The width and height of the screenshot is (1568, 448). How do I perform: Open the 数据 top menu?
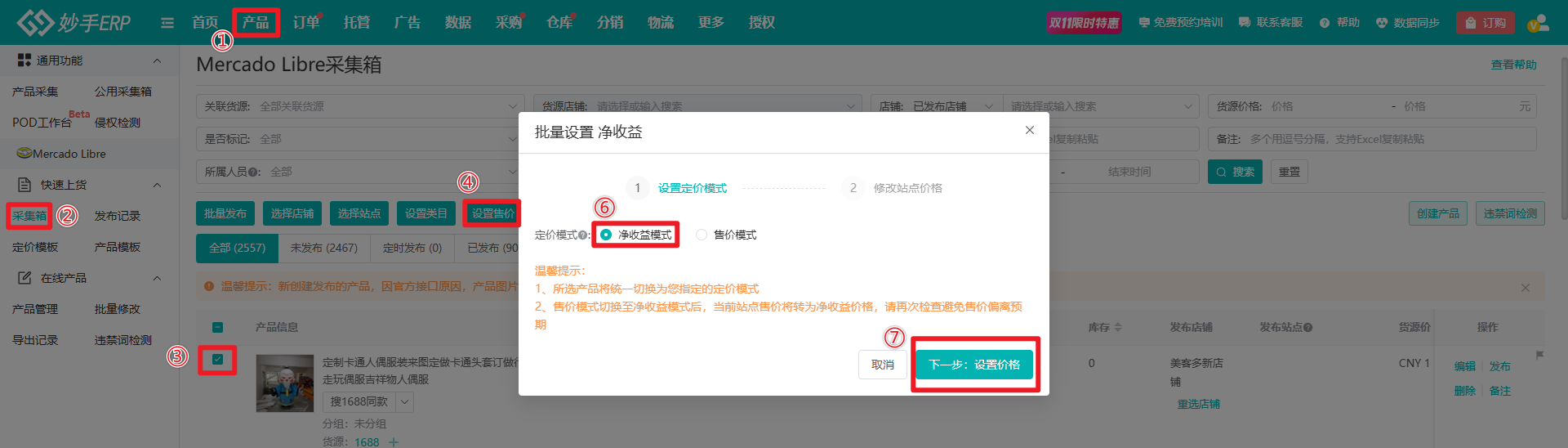click(x=458, y=22)
